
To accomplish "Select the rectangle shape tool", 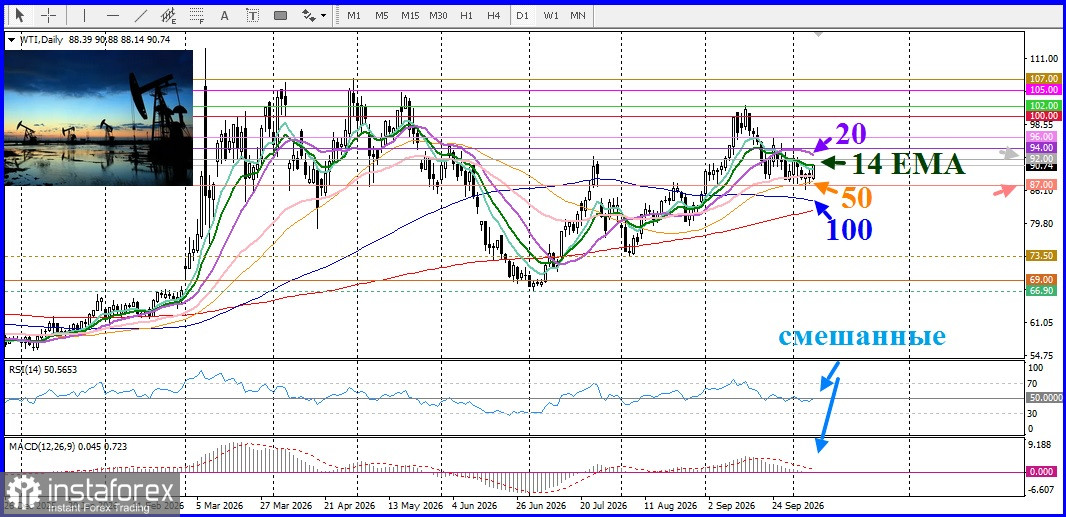I will click(280, 15).
